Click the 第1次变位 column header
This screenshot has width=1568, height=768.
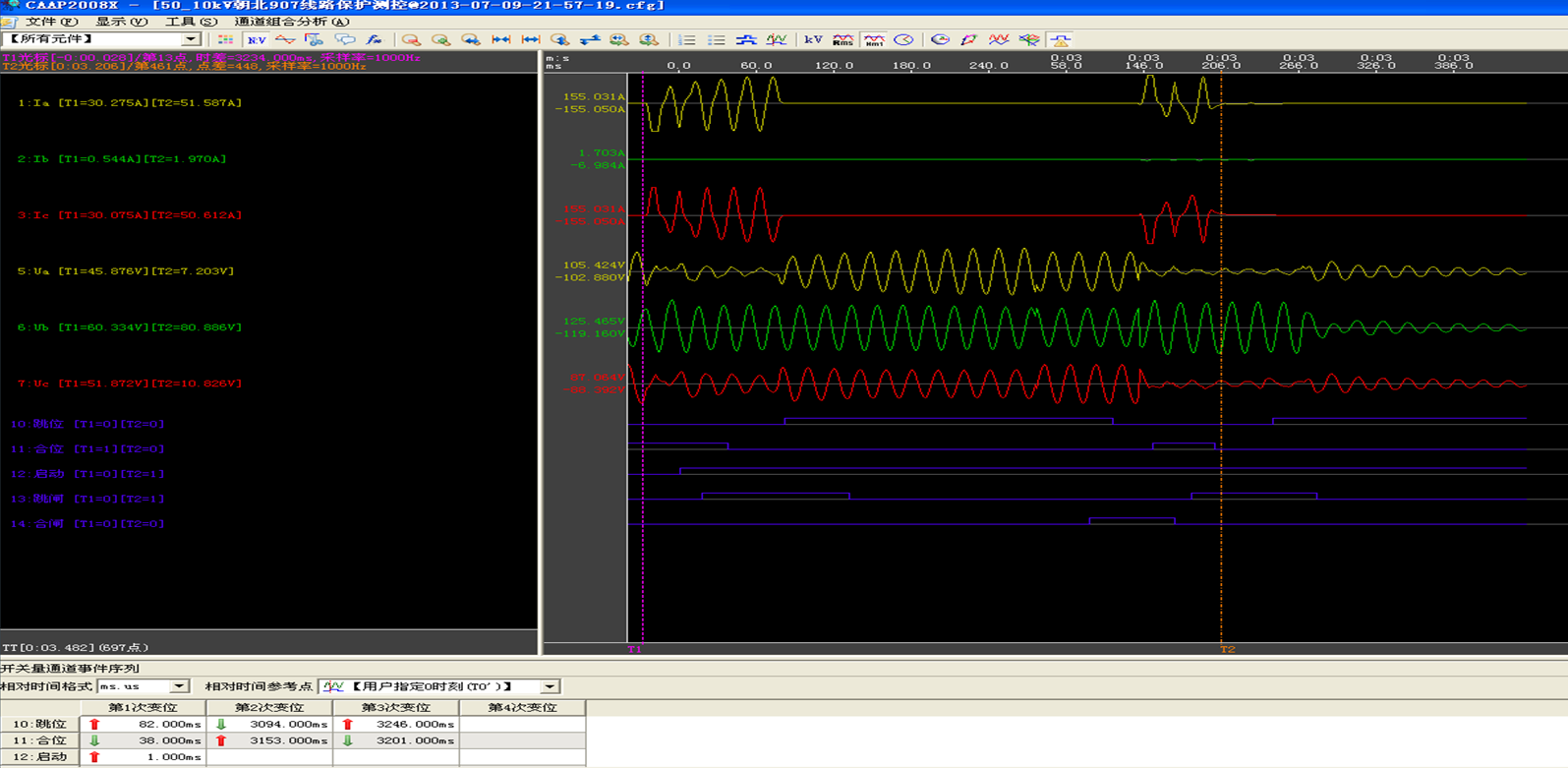[143, 708]
